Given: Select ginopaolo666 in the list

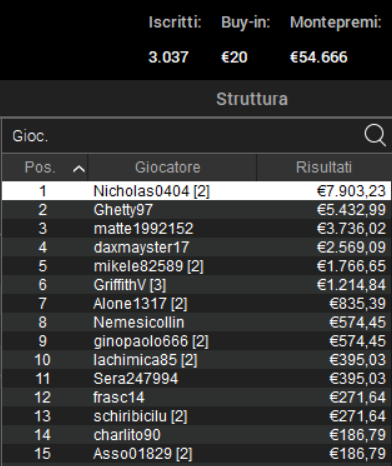Looking at the screenshot, I should click(x=196, y=341).
